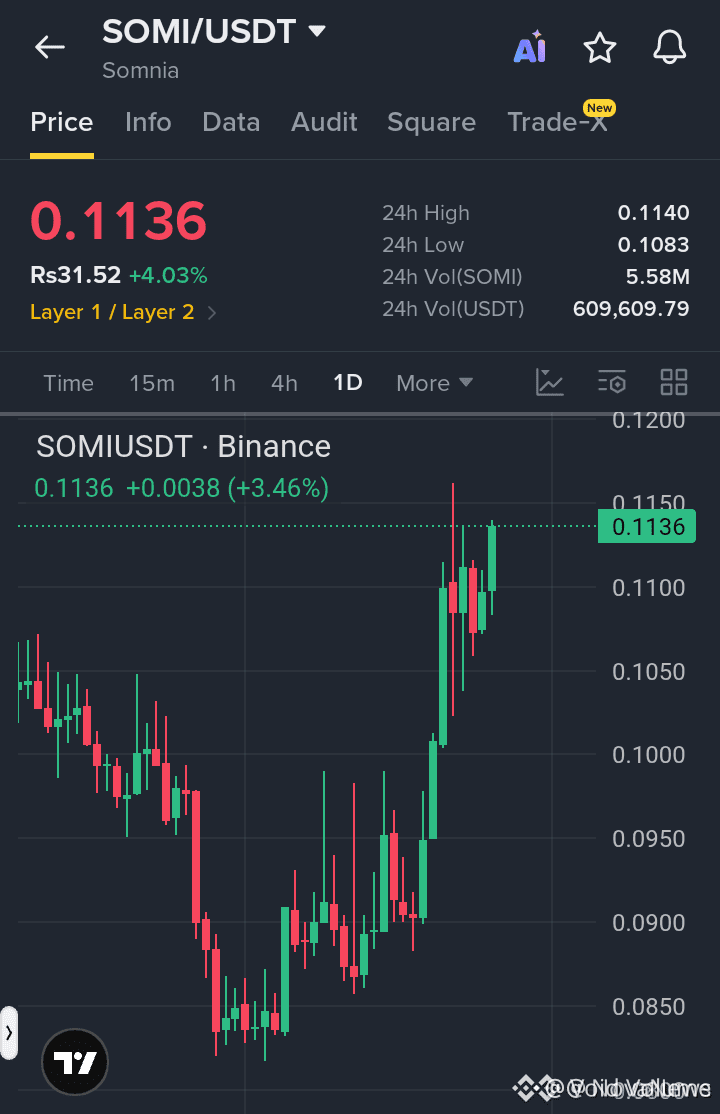Image resolution: width=720 pixels, height=1114 pixels.
Task: Tap the SOMIUSDT · Binance chart title
Action: 183,447
